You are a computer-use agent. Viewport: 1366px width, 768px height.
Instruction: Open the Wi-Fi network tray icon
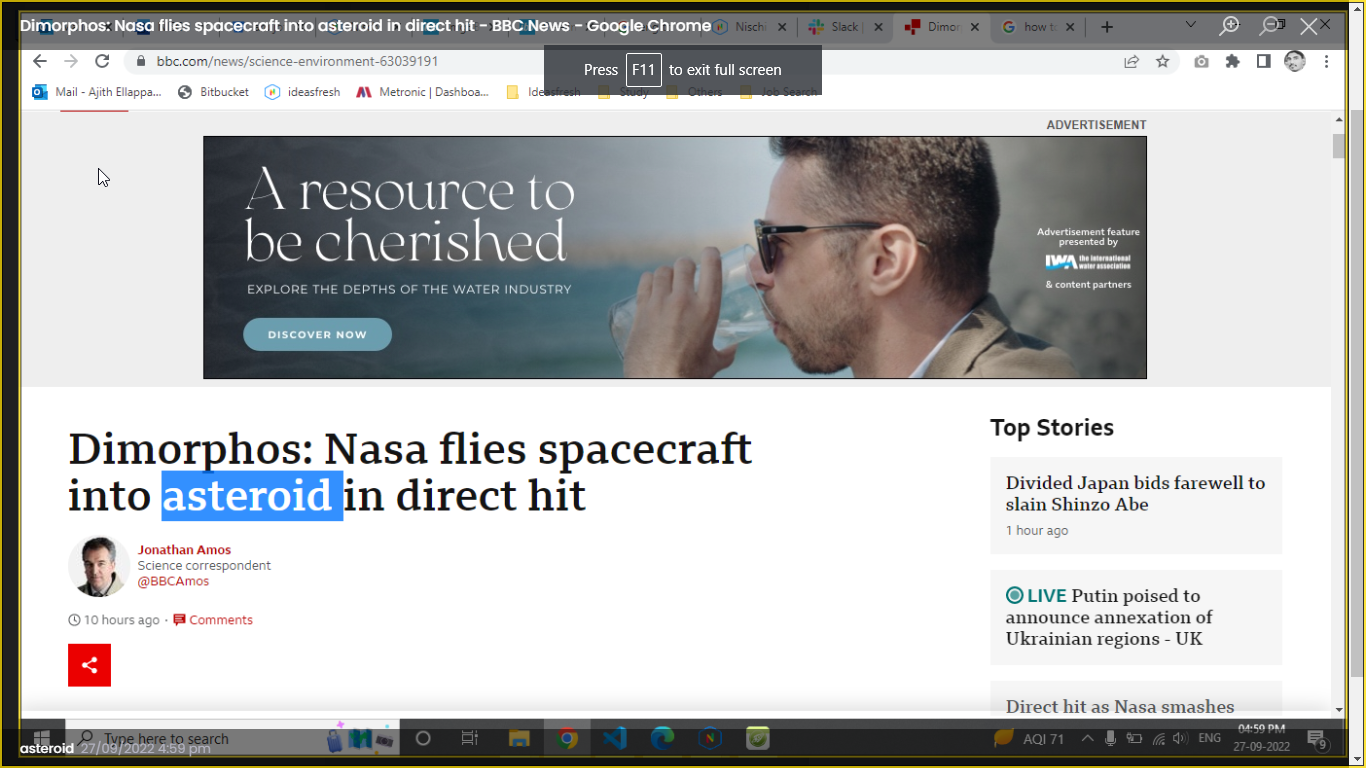[1158, 739]
